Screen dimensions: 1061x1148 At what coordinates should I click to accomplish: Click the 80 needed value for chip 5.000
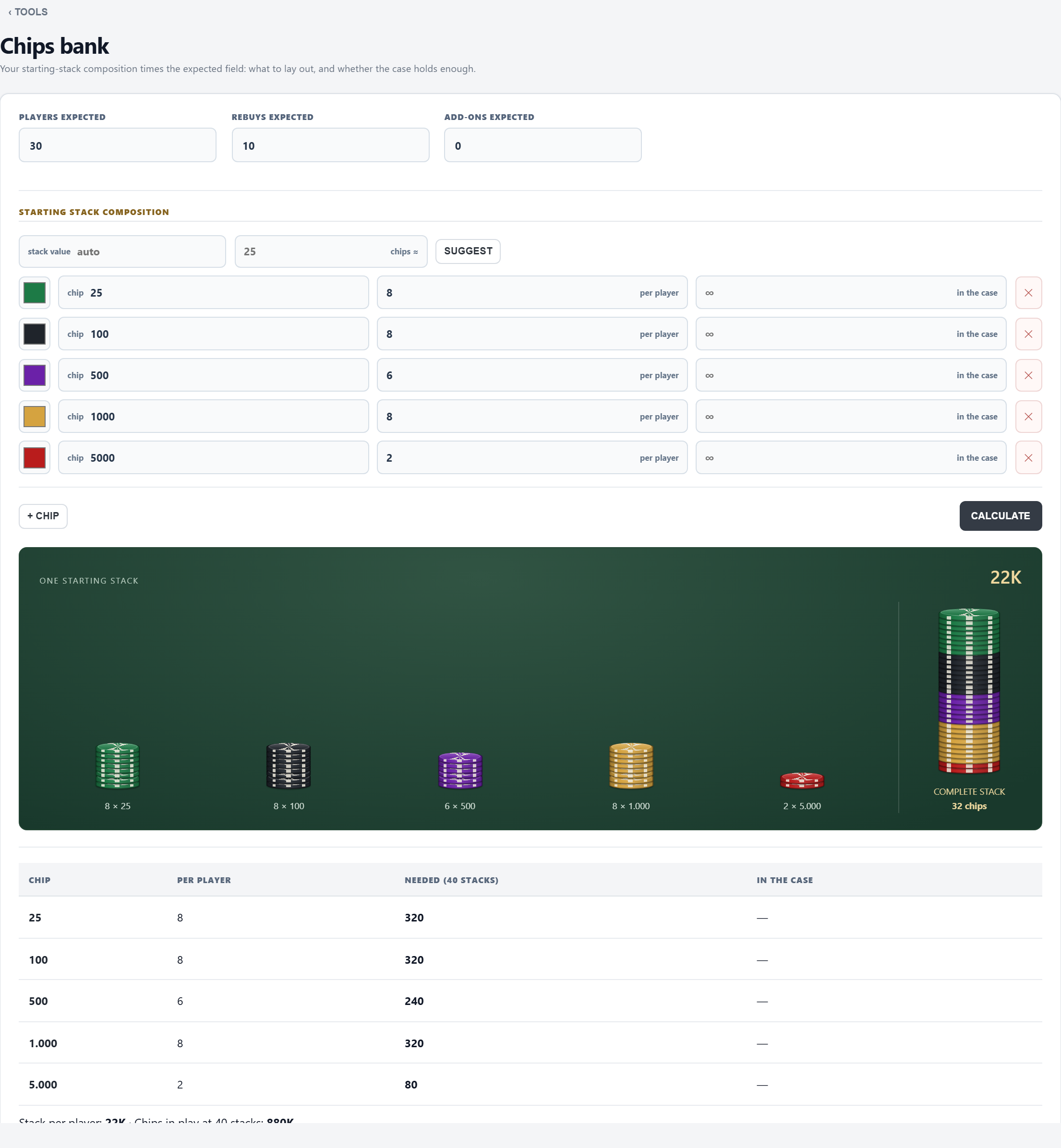point(411,1085)
